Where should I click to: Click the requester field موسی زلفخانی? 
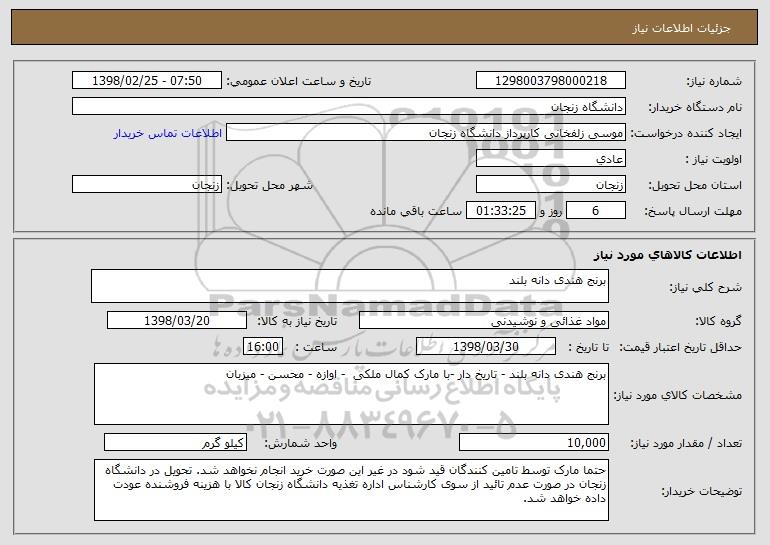click(x=426, y=133)
